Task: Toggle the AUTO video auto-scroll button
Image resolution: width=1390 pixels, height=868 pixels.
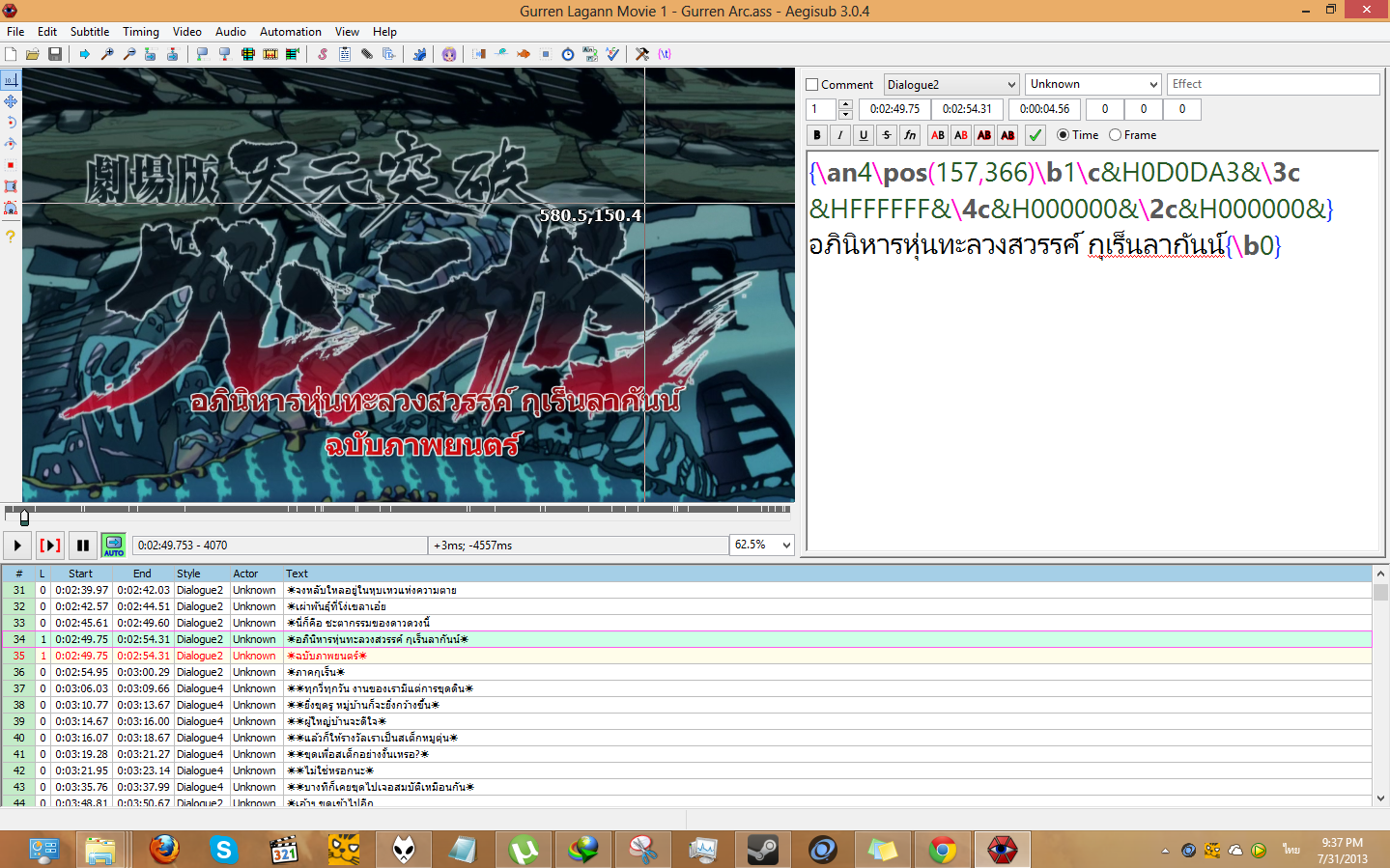Action: click(x=114, y=546)
